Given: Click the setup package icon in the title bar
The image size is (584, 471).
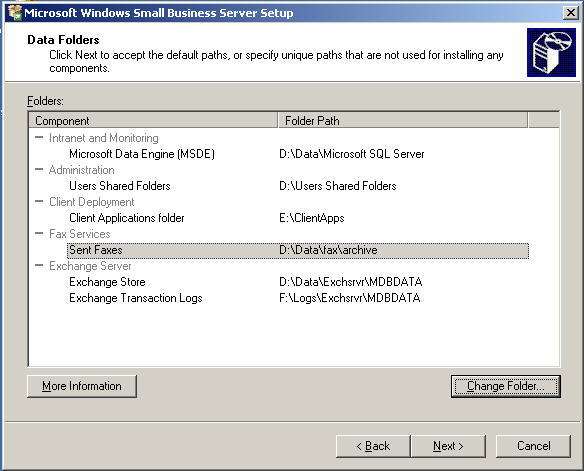Looking at the screenshot, I should tap(15, 12).
